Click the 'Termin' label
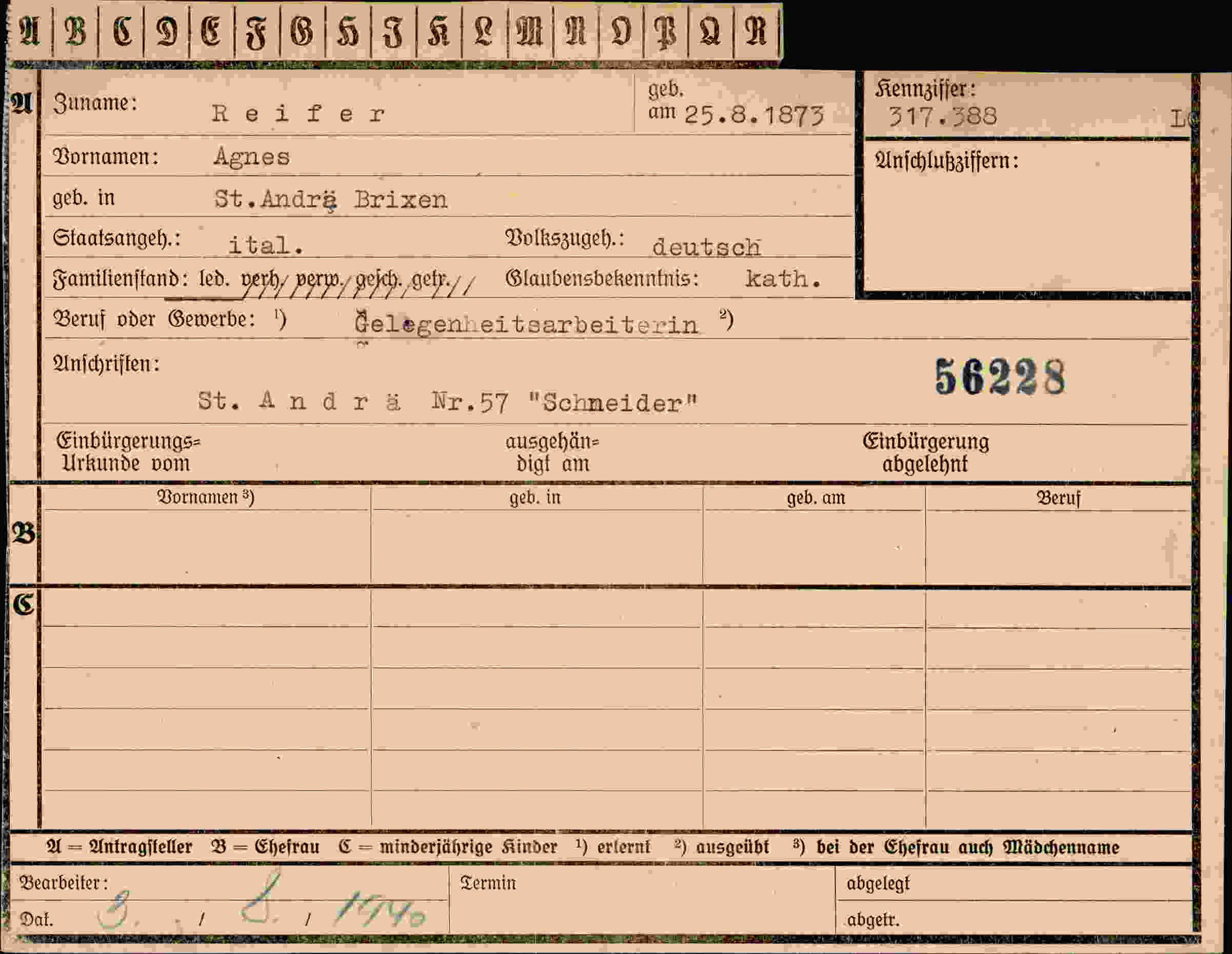Viewport: 1232px width, 954px height. click(488, 883)
